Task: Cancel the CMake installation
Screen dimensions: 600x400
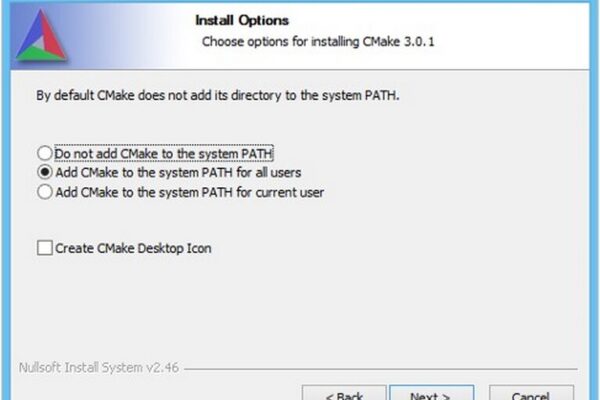Action: (x=531, y=393)
